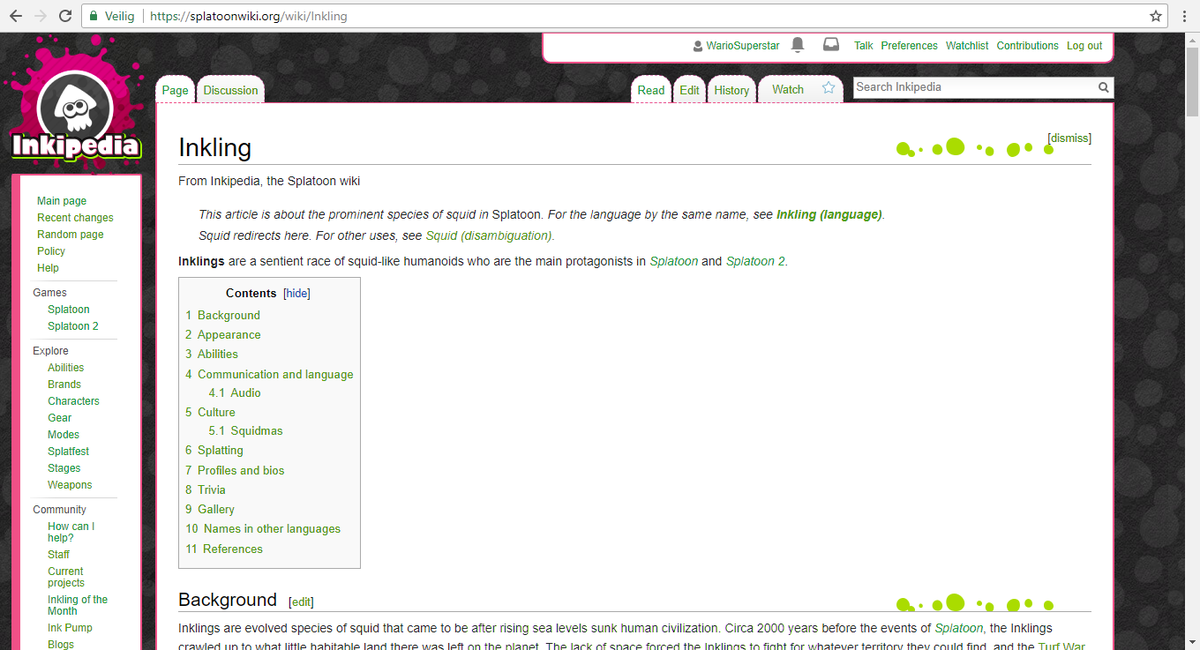Image resolution: width=1200 pixels, height=650 pixels.
Task: Open the Policy link
Action: tap(51, 252)
